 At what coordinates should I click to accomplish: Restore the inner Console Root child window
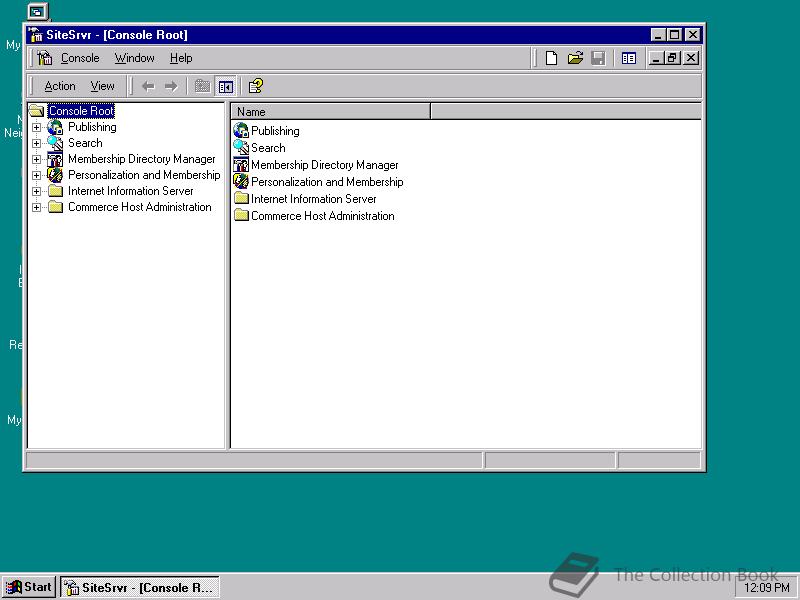click(673, 58)
